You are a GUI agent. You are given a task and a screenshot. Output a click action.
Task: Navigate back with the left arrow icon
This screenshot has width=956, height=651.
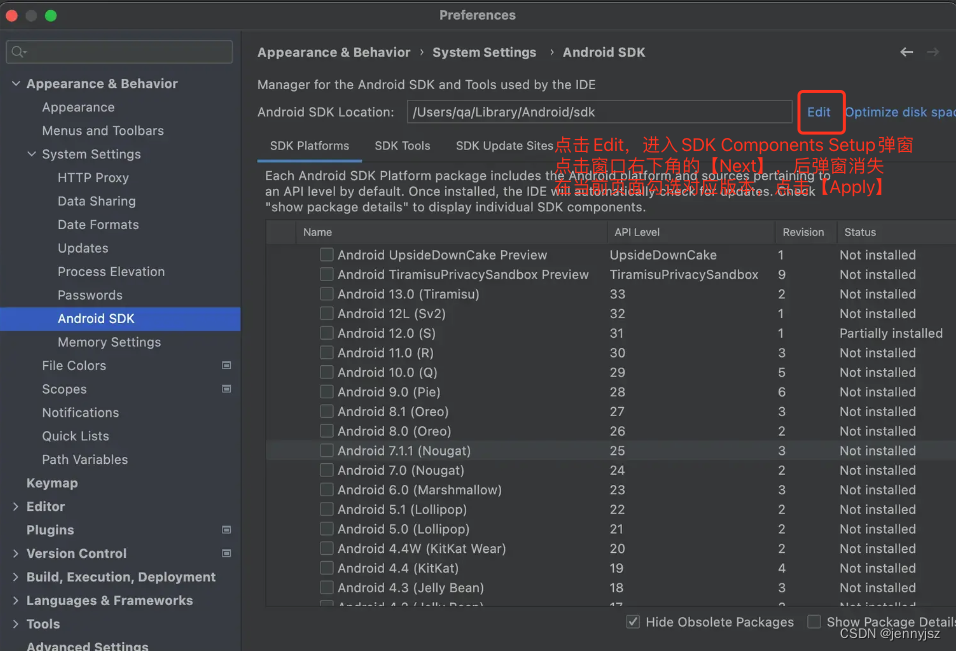coord(907,51)
